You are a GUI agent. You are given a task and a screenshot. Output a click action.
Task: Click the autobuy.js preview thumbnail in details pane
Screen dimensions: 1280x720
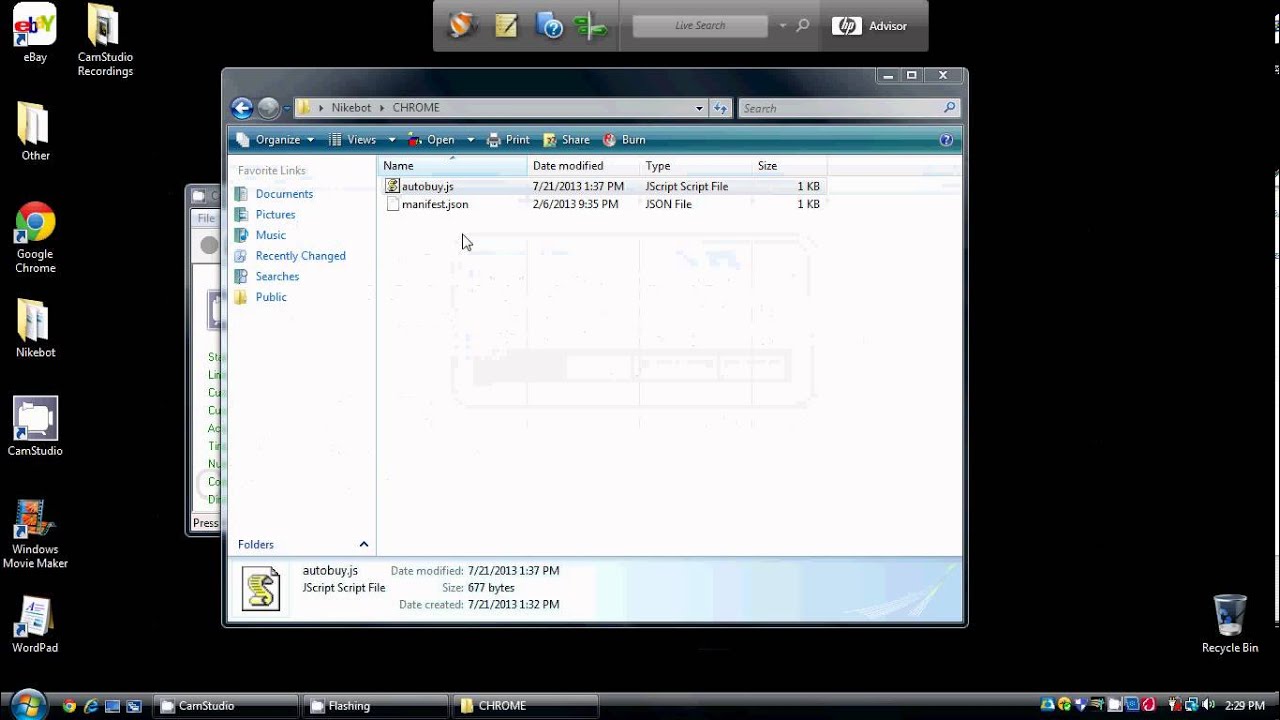pos(261,589)
